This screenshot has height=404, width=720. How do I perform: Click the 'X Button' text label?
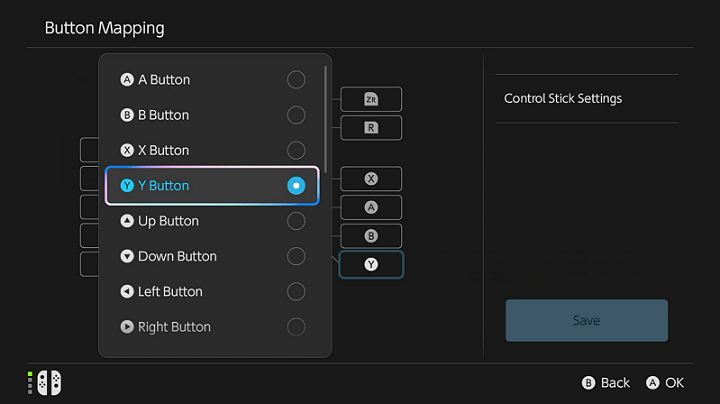163,150
